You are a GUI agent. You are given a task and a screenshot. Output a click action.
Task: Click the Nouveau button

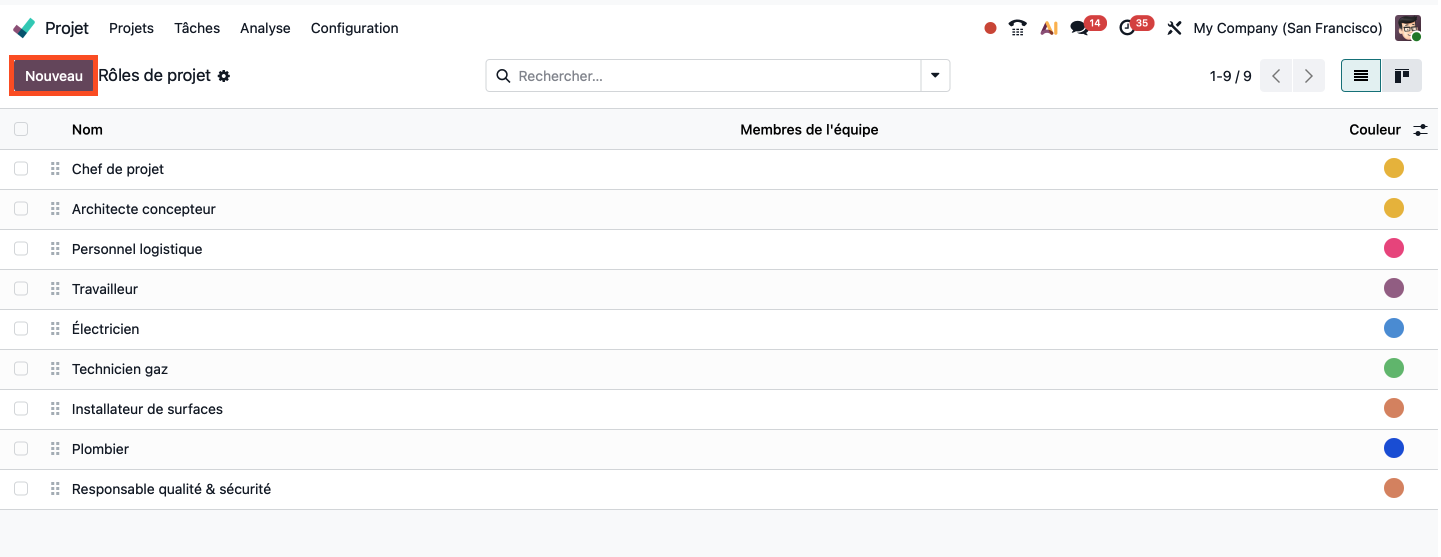(54, 76)
